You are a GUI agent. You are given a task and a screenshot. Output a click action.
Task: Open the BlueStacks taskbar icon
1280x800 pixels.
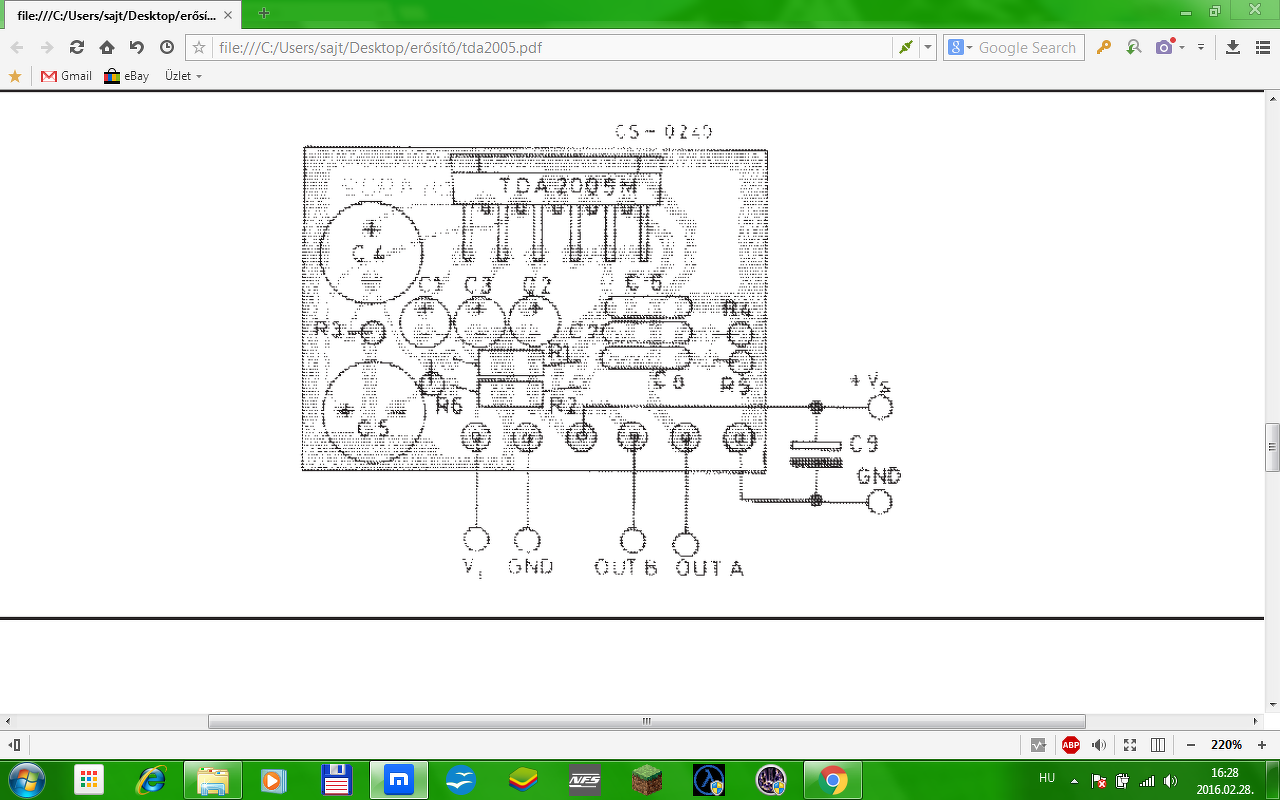pyautogui.click(x=523, y=780)
